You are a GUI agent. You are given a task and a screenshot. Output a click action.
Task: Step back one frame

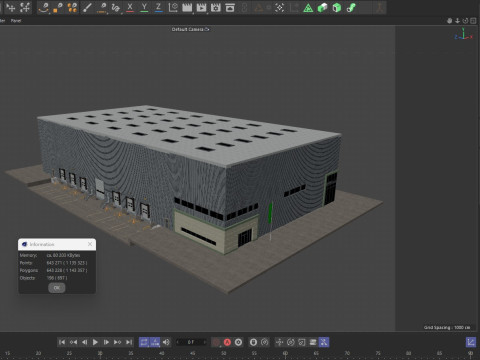84,342
